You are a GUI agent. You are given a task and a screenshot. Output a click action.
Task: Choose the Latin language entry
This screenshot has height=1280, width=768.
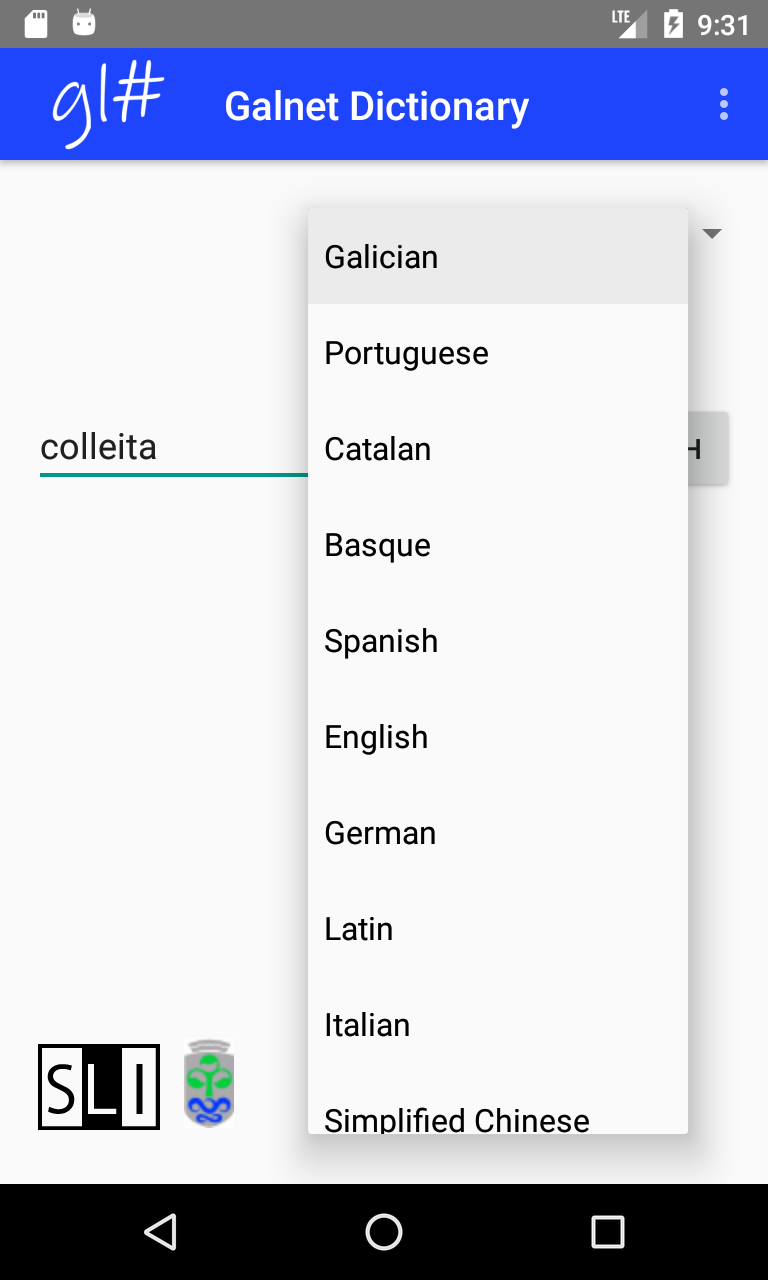click(x=497, y=929)
